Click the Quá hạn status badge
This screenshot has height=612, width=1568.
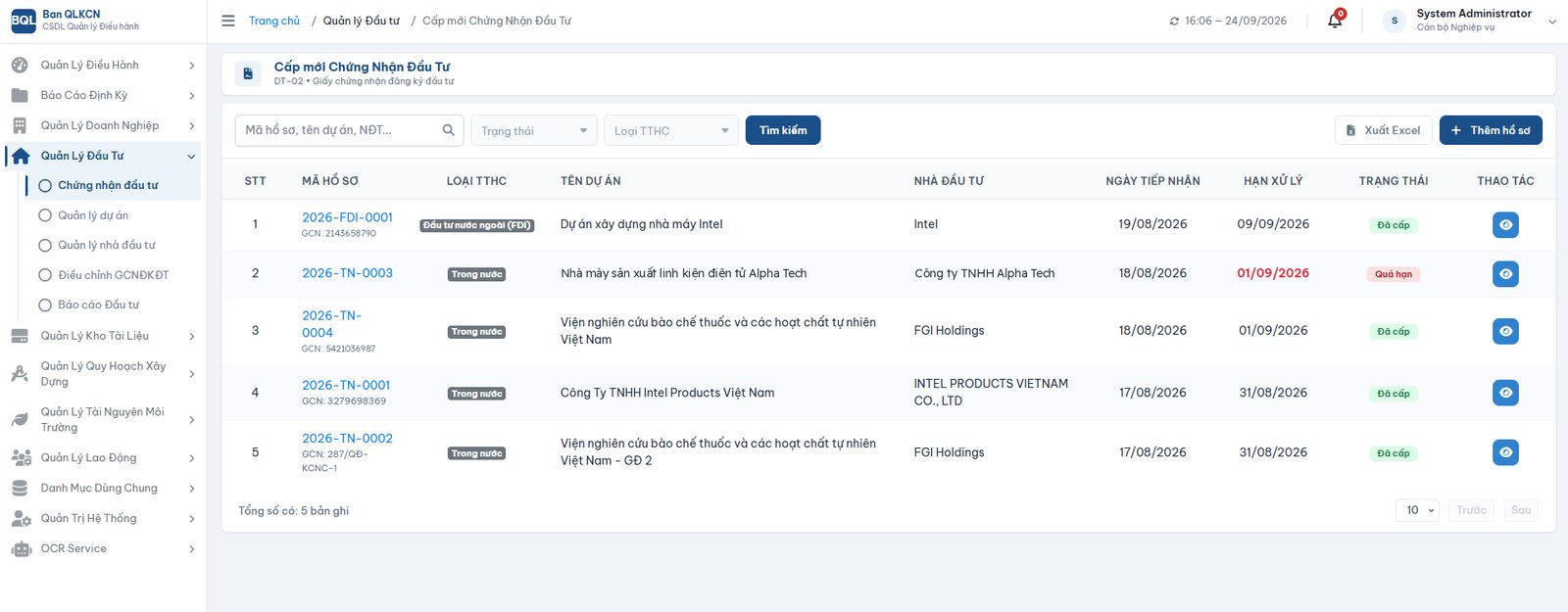[x=1394, y=274]
